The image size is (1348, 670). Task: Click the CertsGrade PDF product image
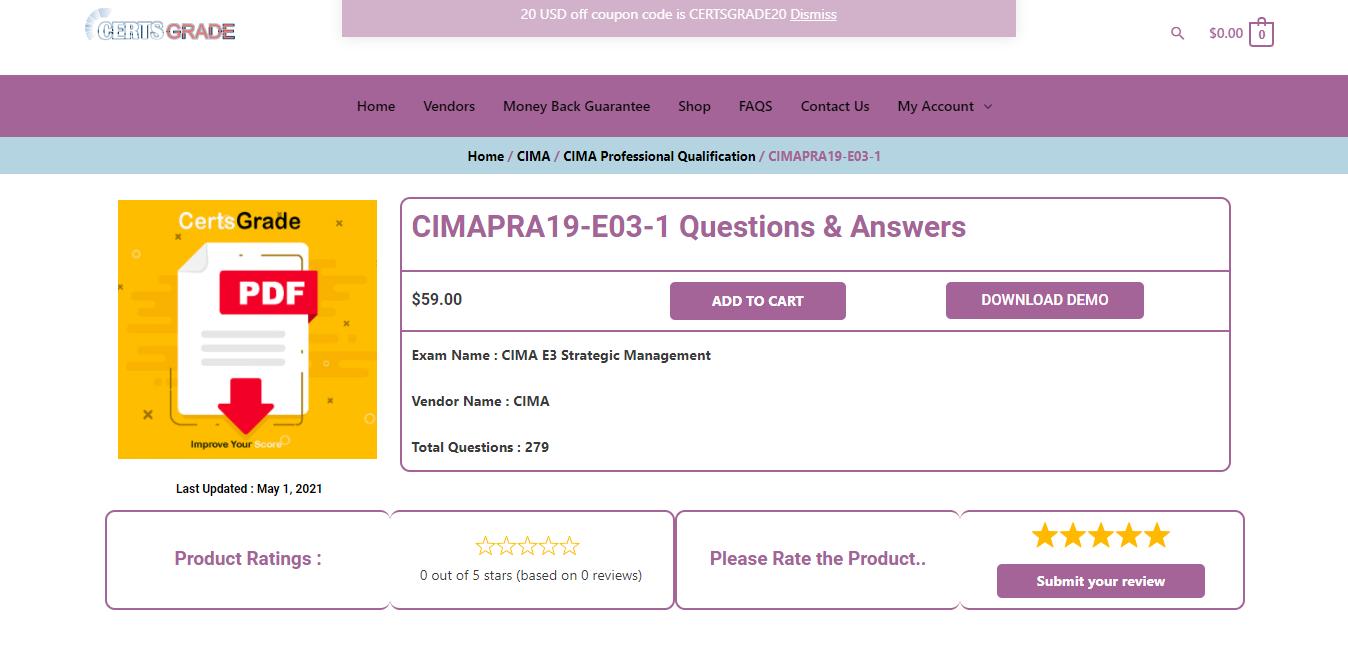(247, 329)
